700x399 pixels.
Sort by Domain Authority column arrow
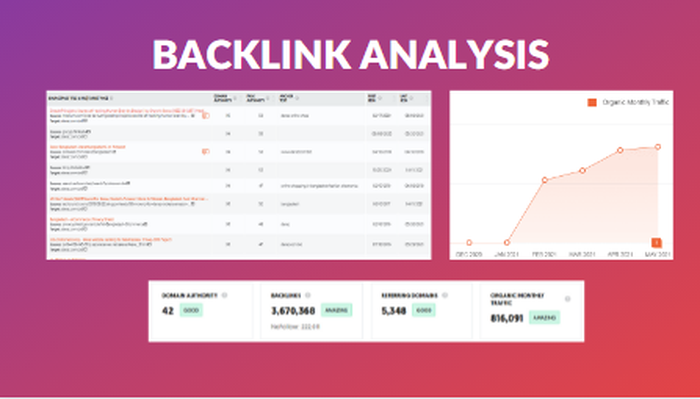[x=236, y=99]
